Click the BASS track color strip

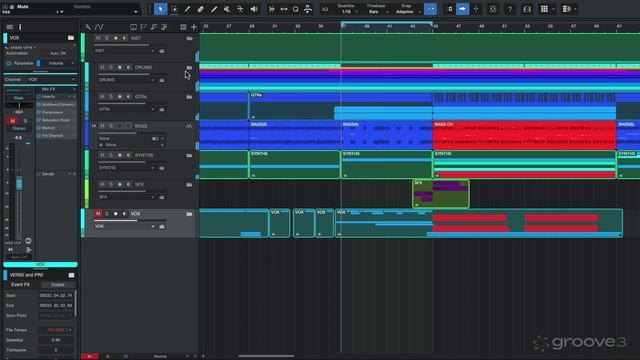[87, 135]
